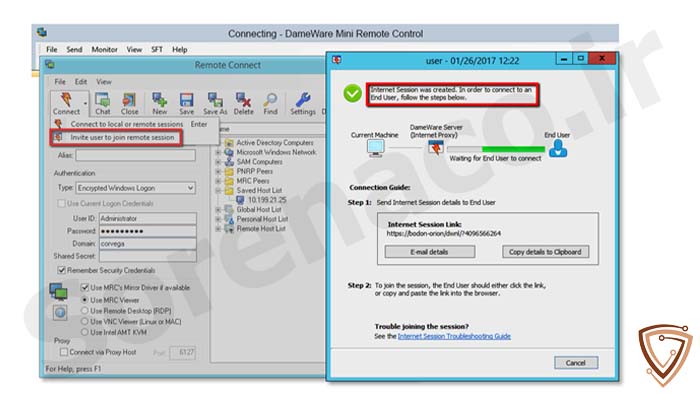The image size is (700, 394).
Task: Click the New host toolbar icon
Action: tap(159, 99)
